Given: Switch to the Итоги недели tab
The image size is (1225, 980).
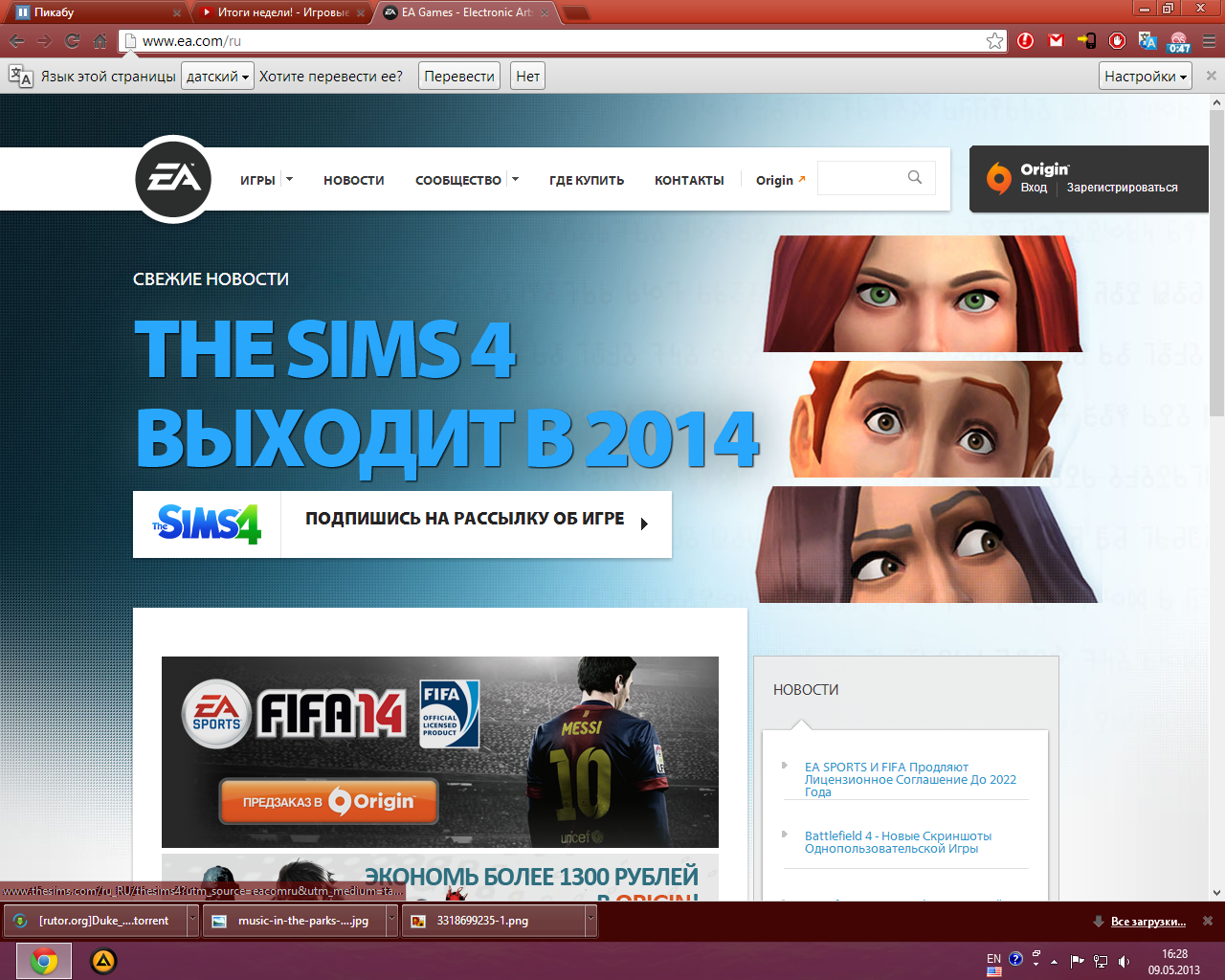Looking at the screenshot, I should pyautogui.click(x=282, y=12).
